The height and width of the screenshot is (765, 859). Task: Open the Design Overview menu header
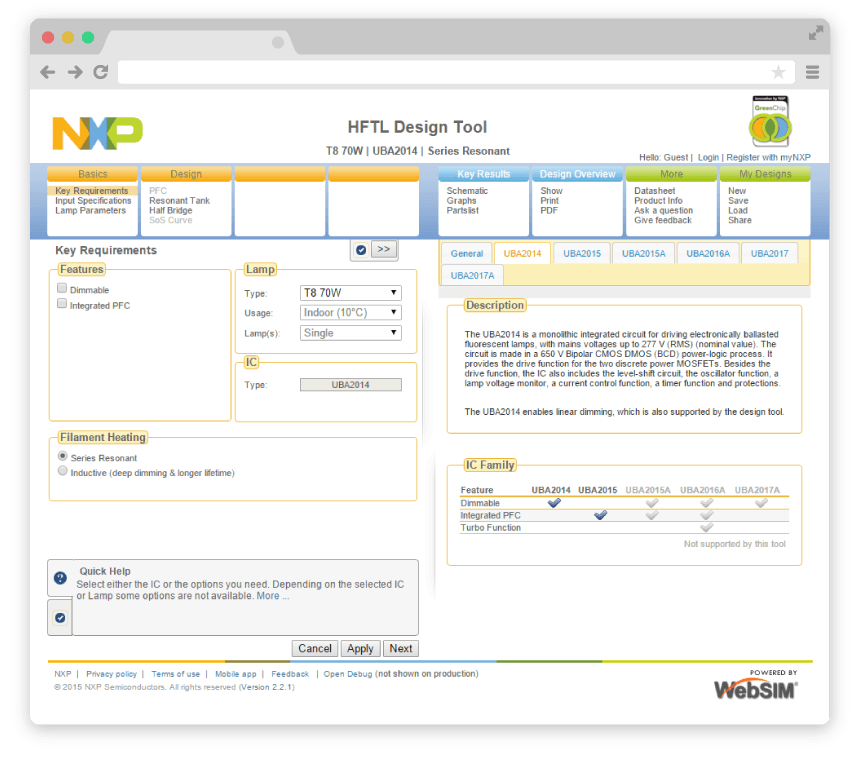577,174
